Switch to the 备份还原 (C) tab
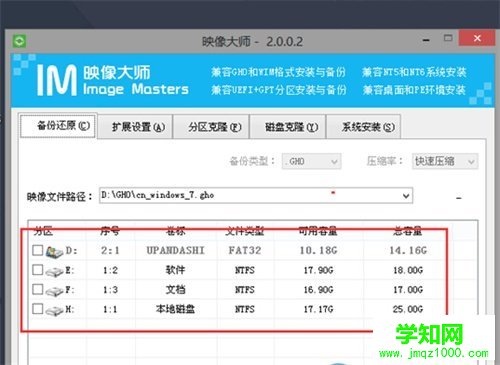 pos(59,126)
